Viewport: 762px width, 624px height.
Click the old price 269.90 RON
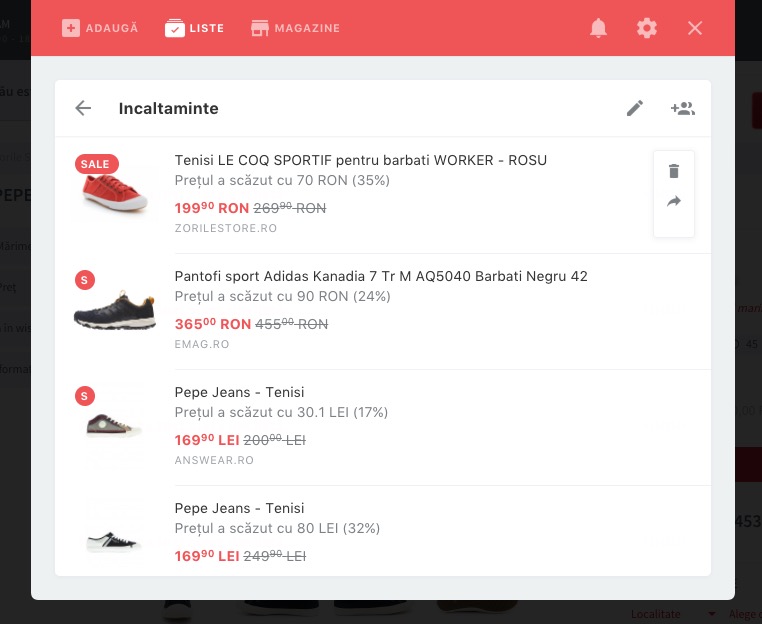tap(290, 208)
